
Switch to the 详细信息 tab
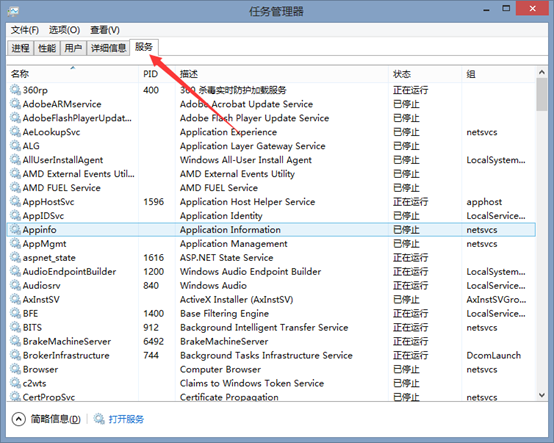click(x=108, y=48)
